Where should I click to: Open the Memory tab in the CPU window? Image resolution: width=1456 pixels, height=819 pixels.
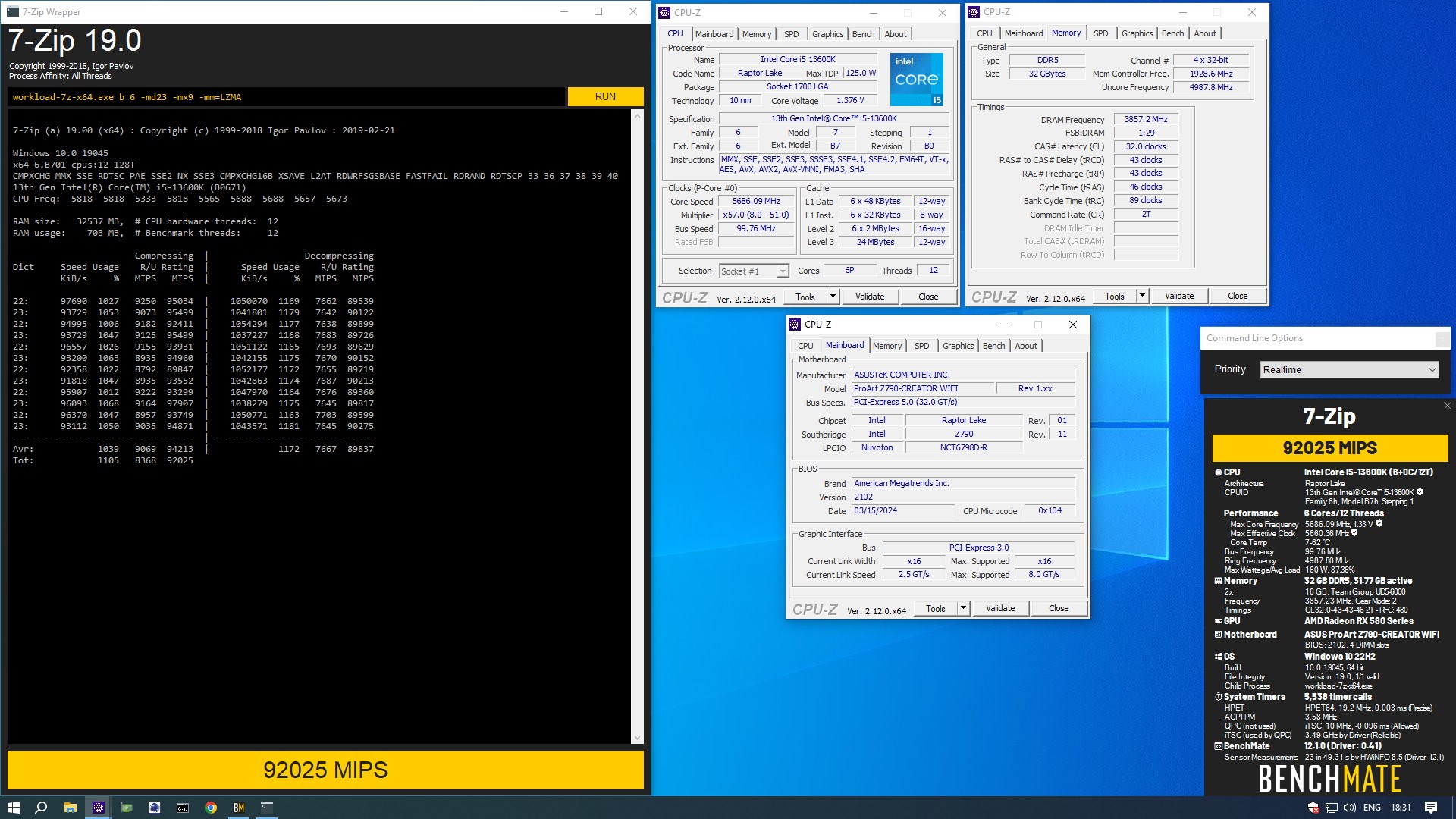pos(757,34)
